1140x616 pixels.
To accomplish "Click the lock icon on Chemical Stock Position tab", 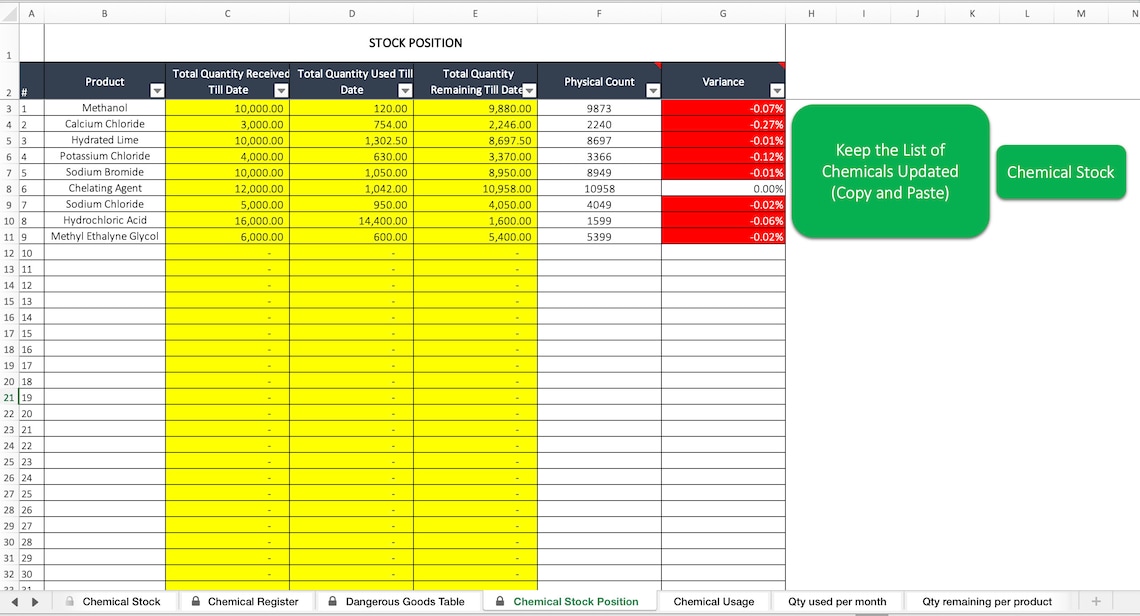I will [x=501, y=601].
